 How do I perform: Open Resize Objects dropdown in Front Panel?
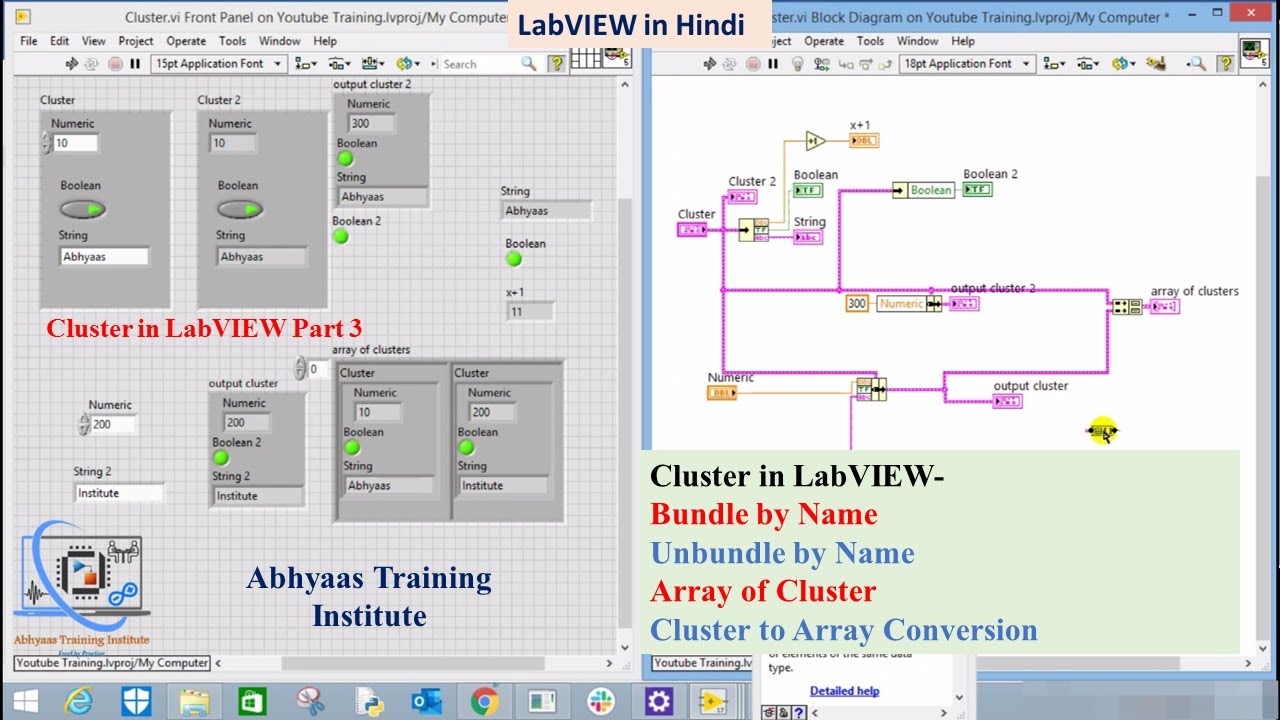[374, 63]
